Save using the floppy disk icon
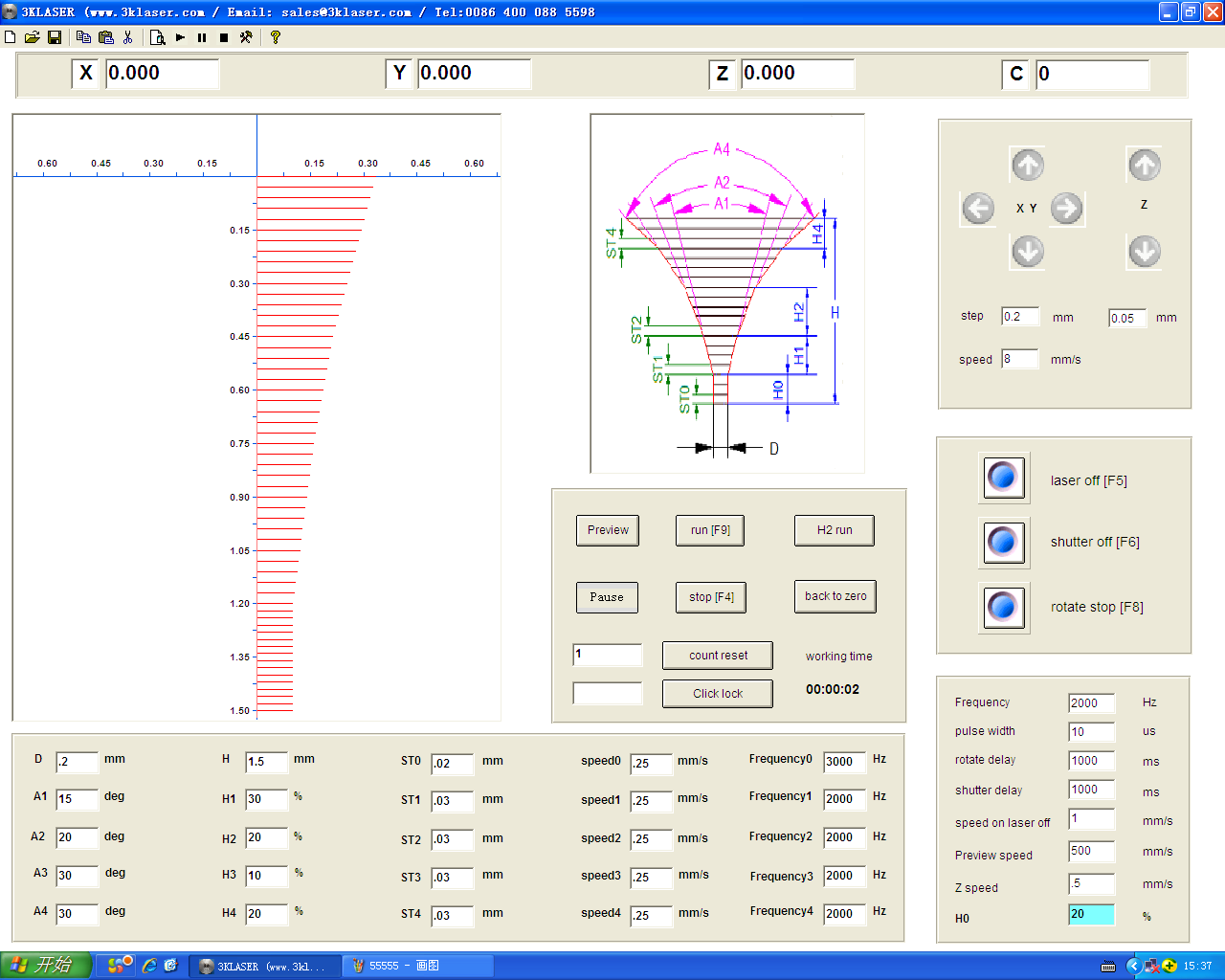This screenshot has height=980, width=1225. [55, 37]
